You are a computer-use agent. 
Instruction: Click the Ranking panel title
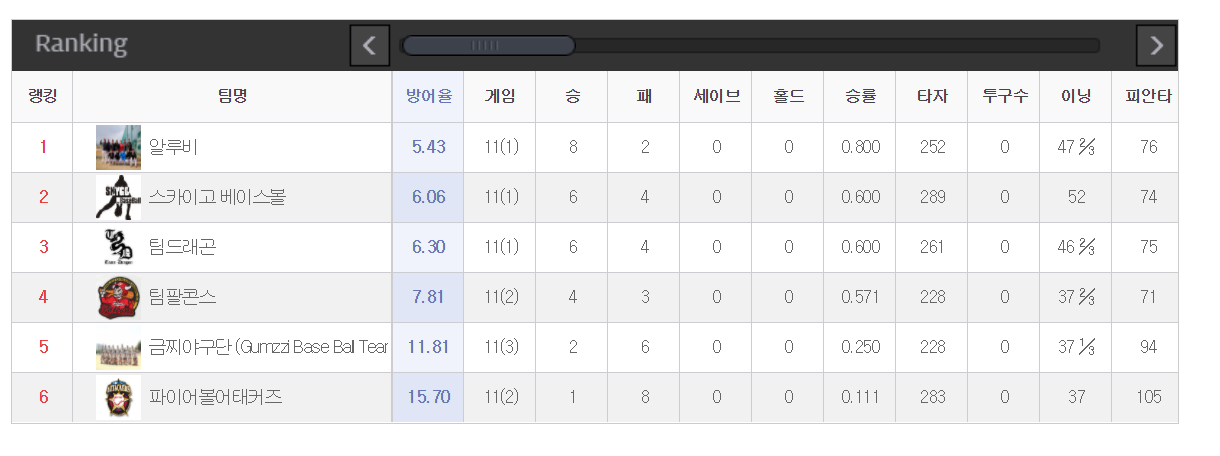tap(81, 44)
